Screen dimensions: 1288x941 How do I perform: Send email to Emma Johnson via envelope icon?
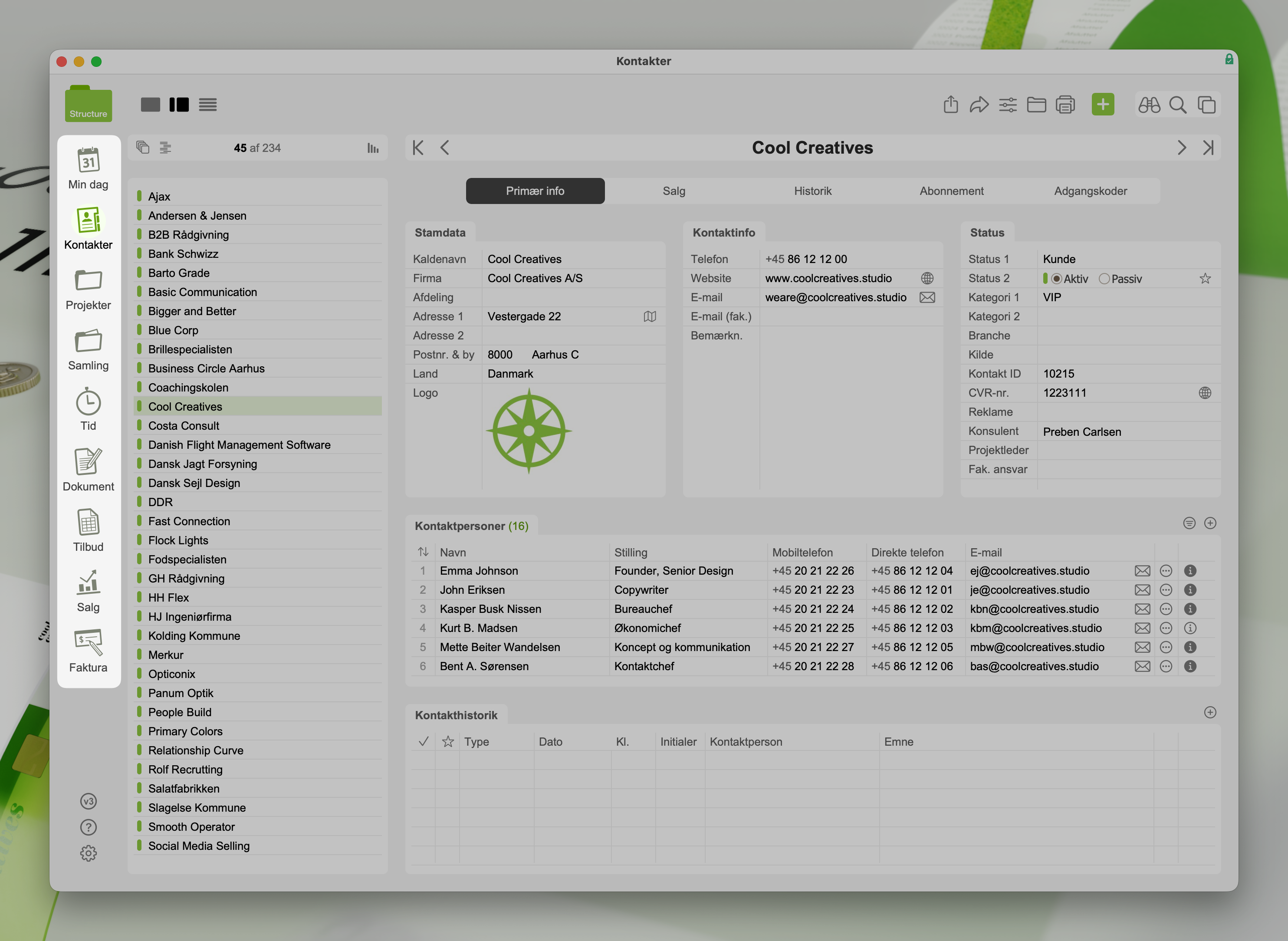coord(1142,571)
